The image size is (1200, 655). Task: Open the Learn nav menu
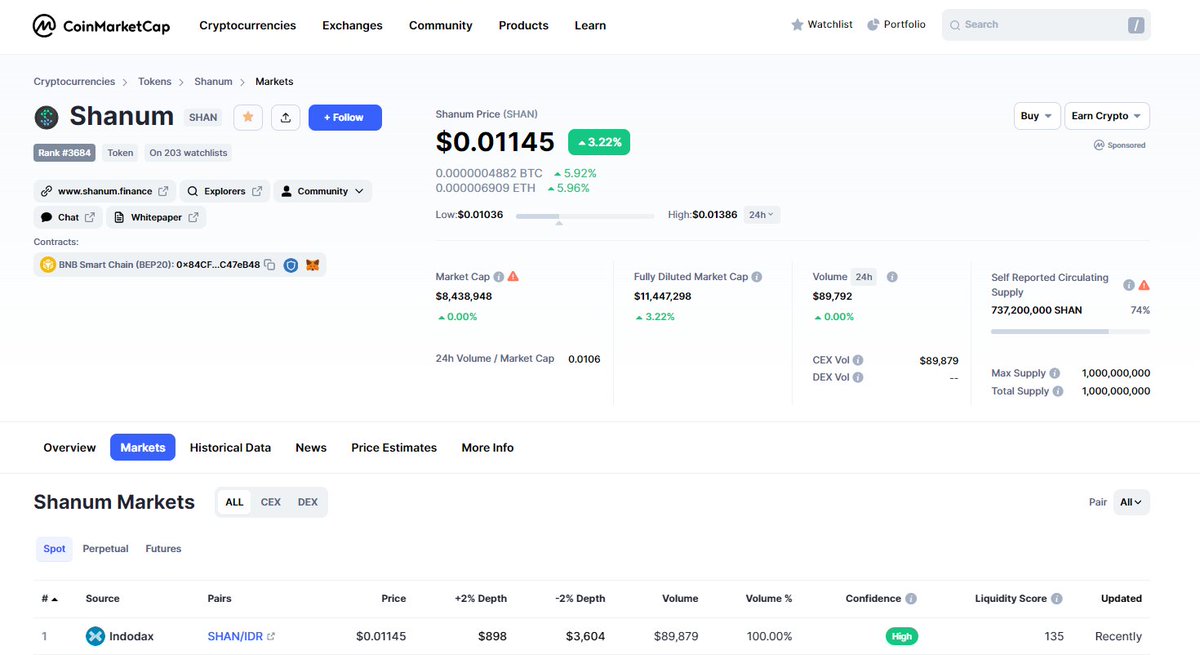tap(590, 26)
